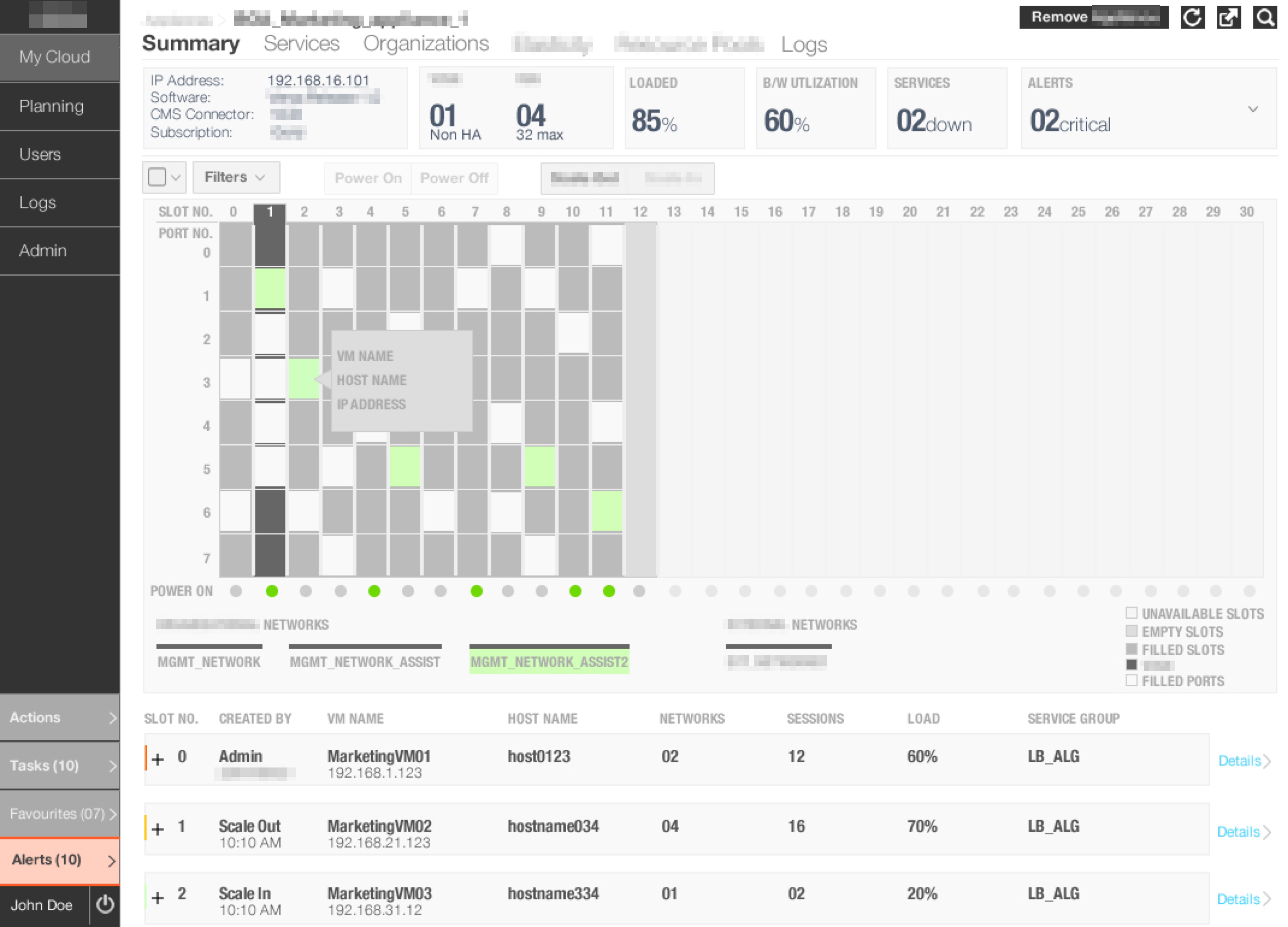
Task: Log out using the power icon beside John Doe
Action: pyautogui.click(x=105, y=906)
